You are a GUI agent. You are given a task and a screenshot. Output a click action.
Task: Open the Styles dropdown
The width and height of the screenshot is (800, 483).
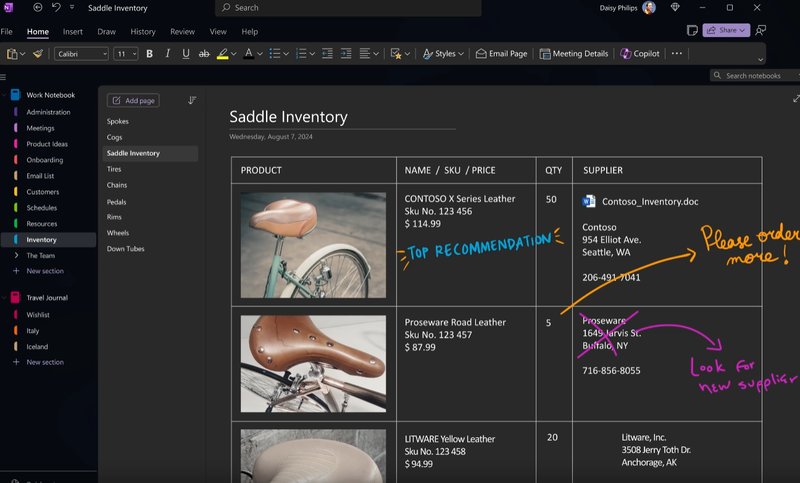(x=443, y=54)
